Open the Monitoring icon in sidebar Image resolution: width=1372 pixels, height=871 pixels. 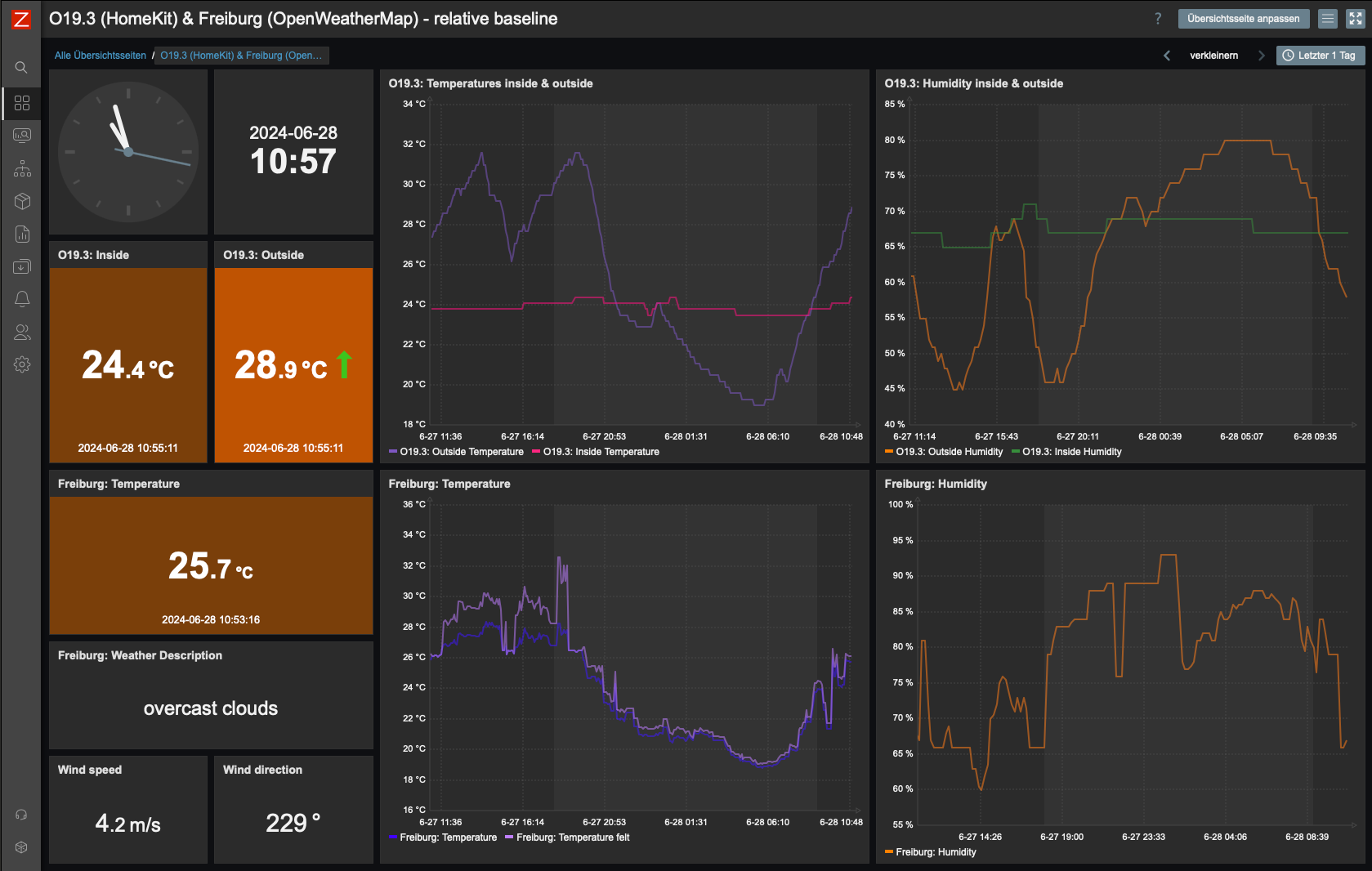click(22, 136)
